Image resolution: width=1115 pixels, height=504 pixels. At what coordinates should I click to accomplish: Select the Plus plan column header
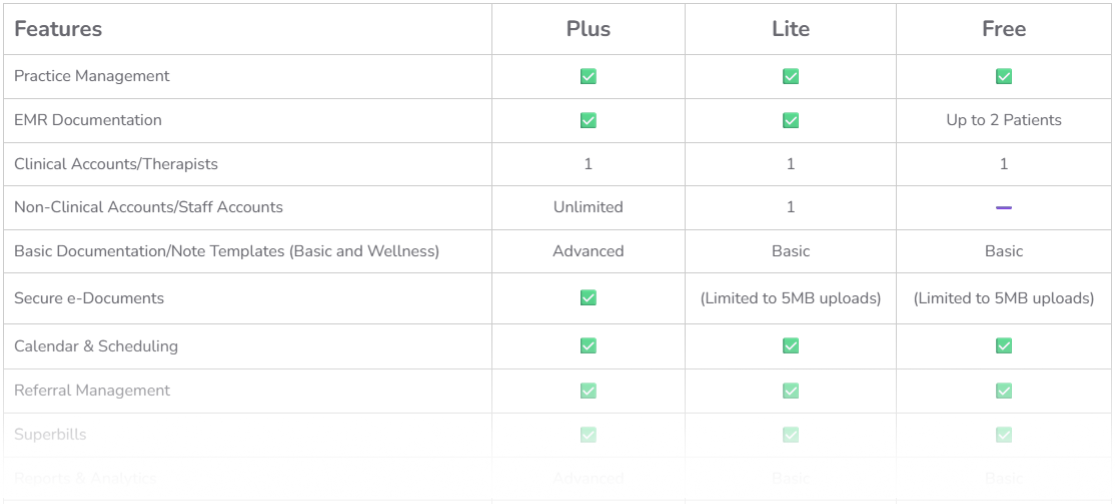588,29
